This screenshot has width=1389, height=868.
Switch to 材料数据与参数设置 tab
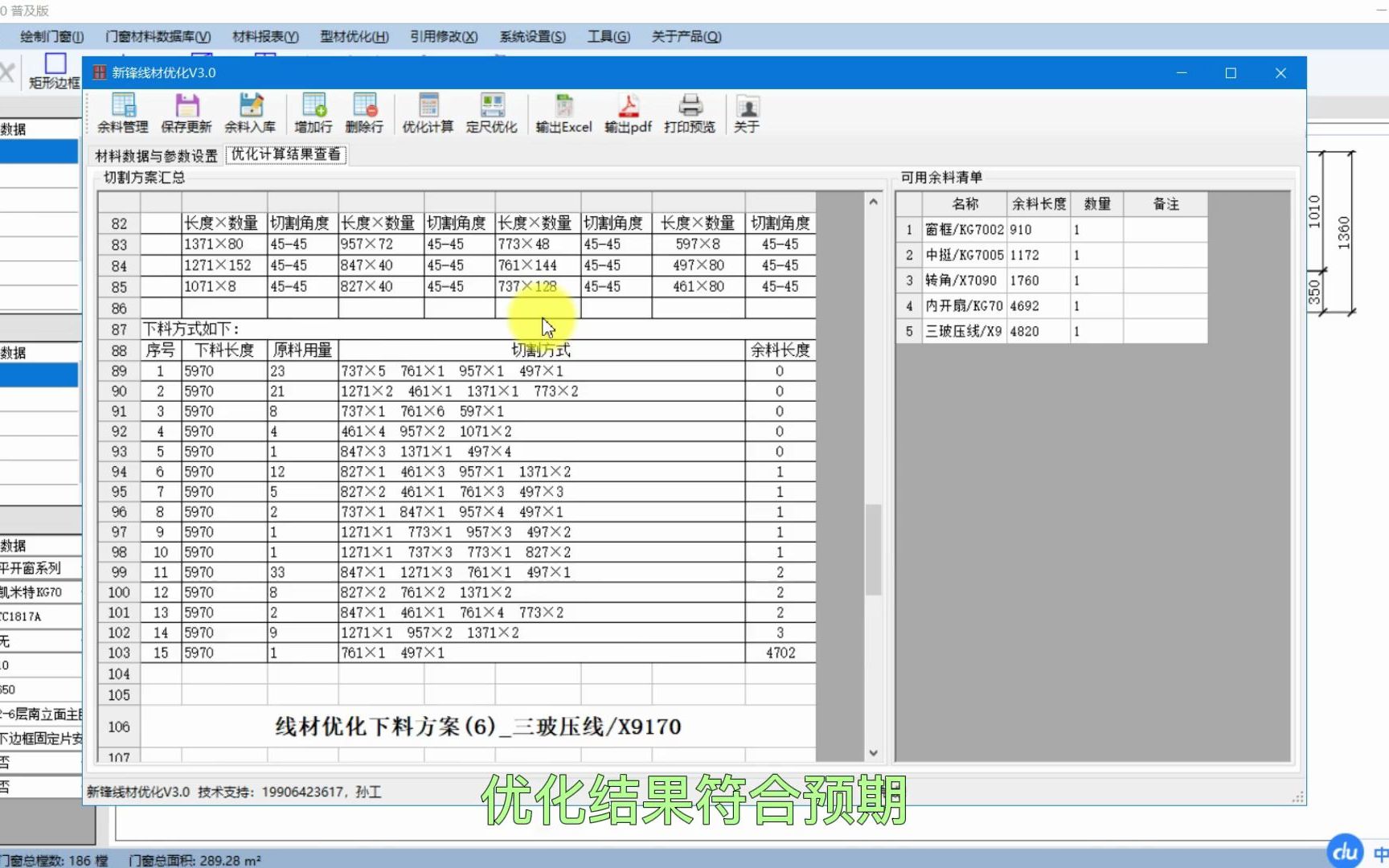click(156, 155)
